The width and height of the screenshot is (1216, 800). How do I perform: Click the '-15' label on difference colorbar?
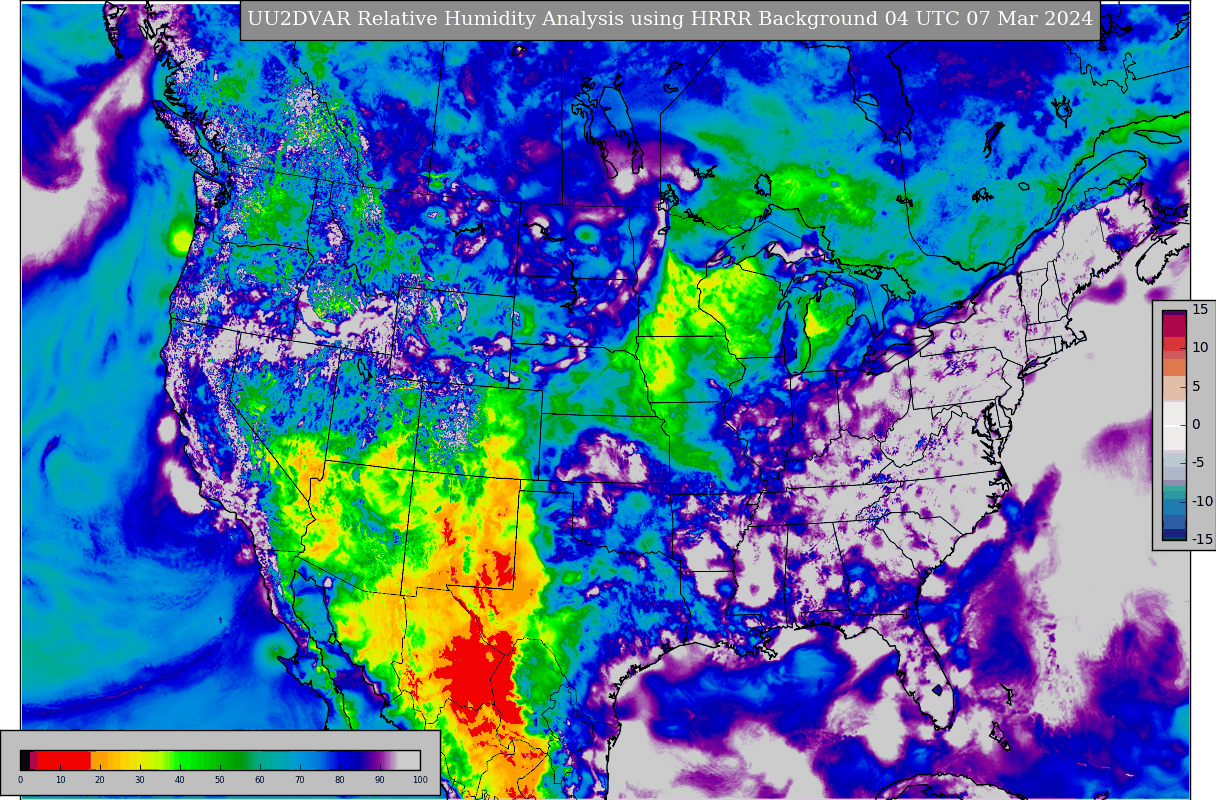pos(1201,539)
